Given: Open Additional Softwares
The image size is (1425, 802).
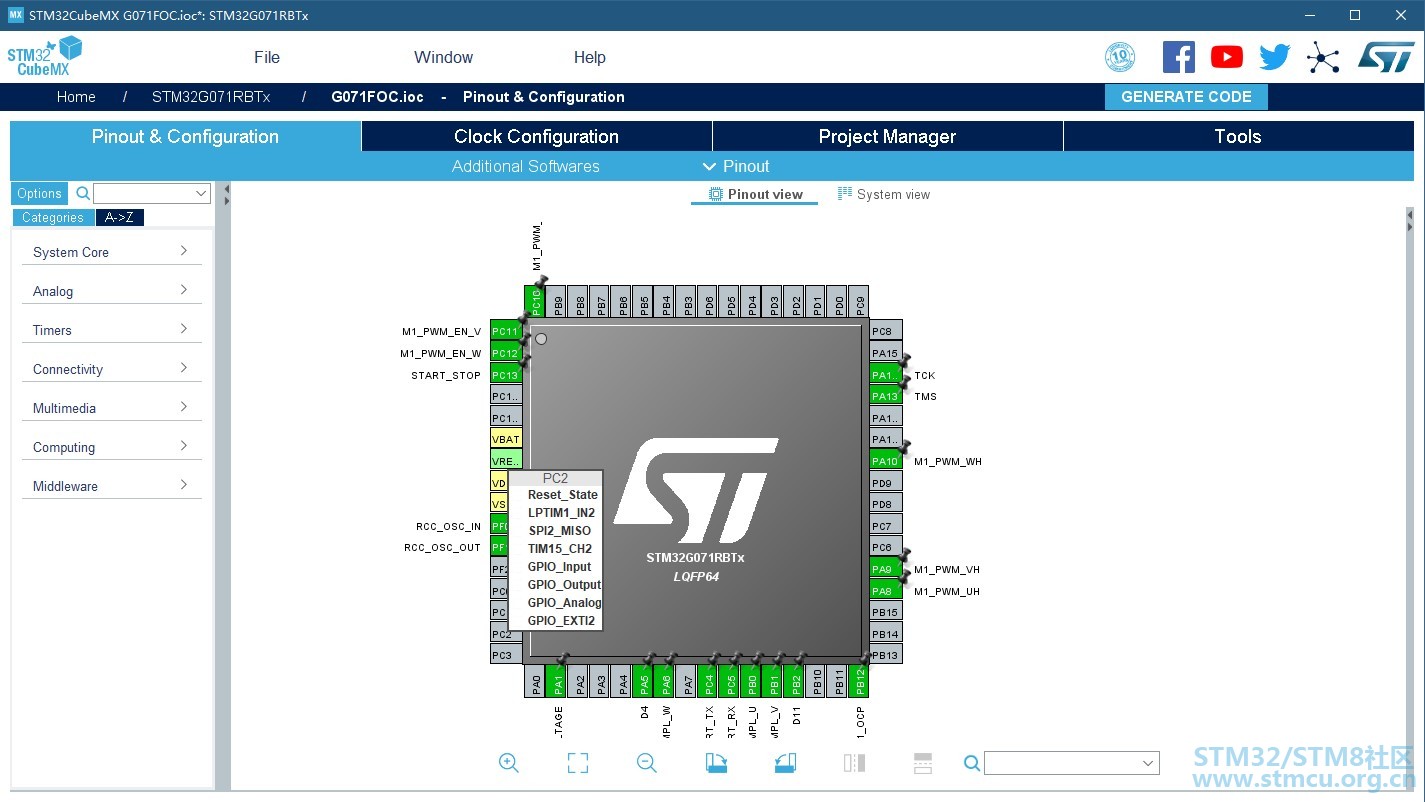Looking at the screenshot, I should pyautogui.click(x=526, y=166).
